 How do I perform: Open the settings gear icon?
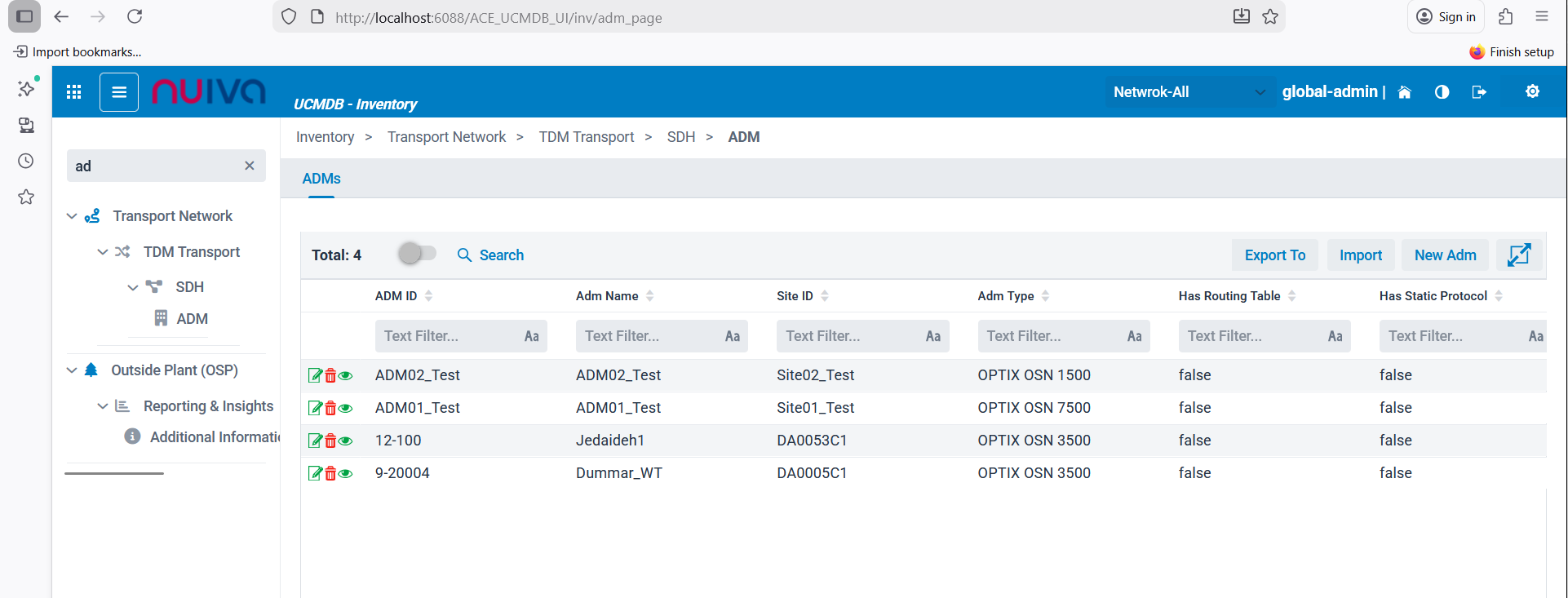point(1532,91)
